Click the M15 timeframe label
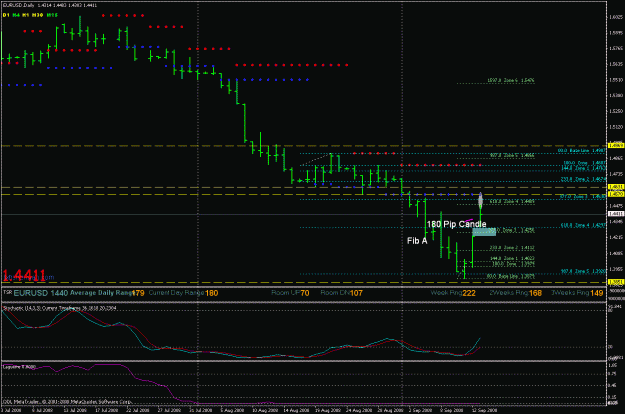Viewport: 625px width, 414px height. 52,15
